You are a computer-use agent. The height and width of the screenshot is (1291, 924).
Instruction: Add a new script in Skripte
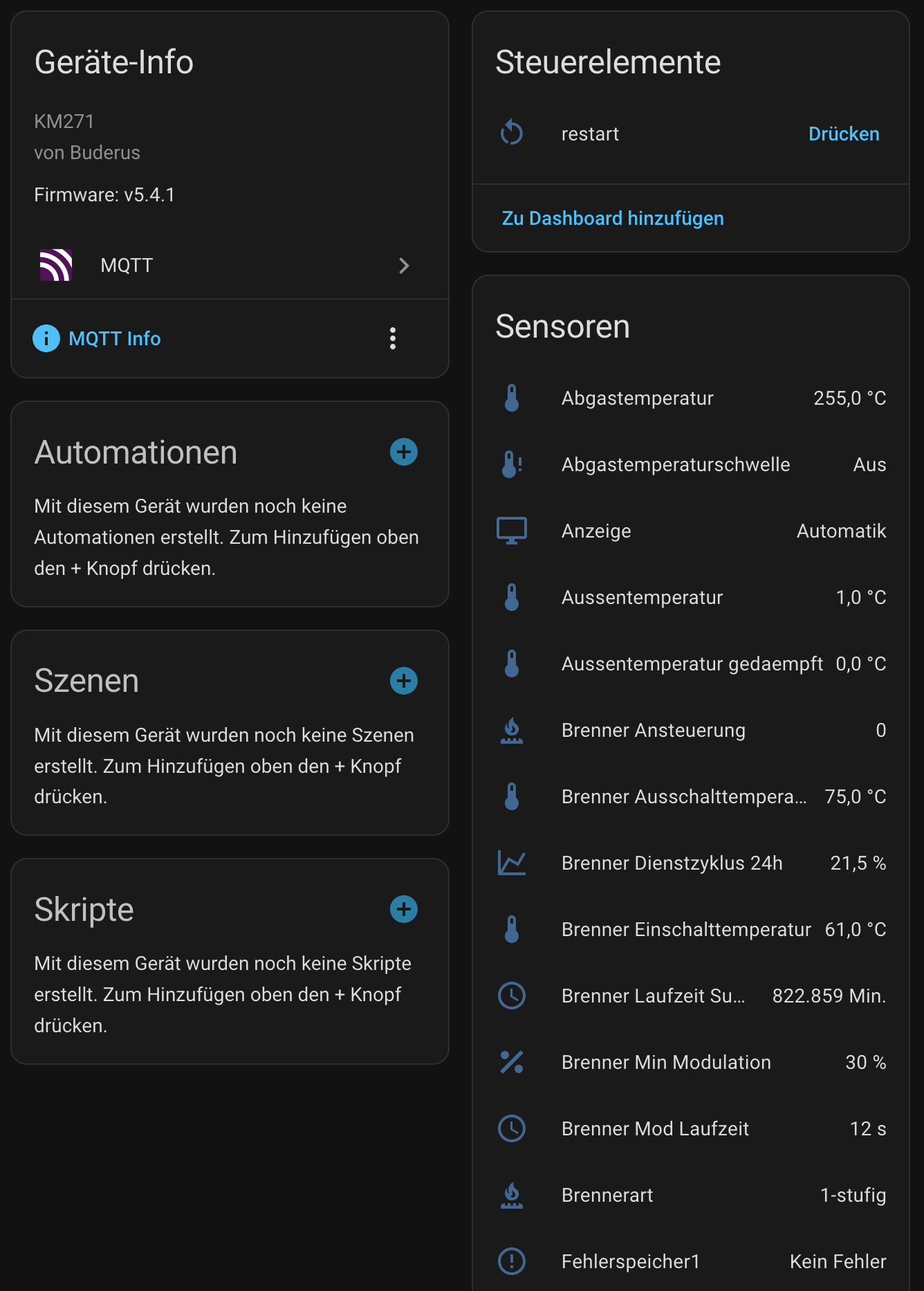click(404, 909)
